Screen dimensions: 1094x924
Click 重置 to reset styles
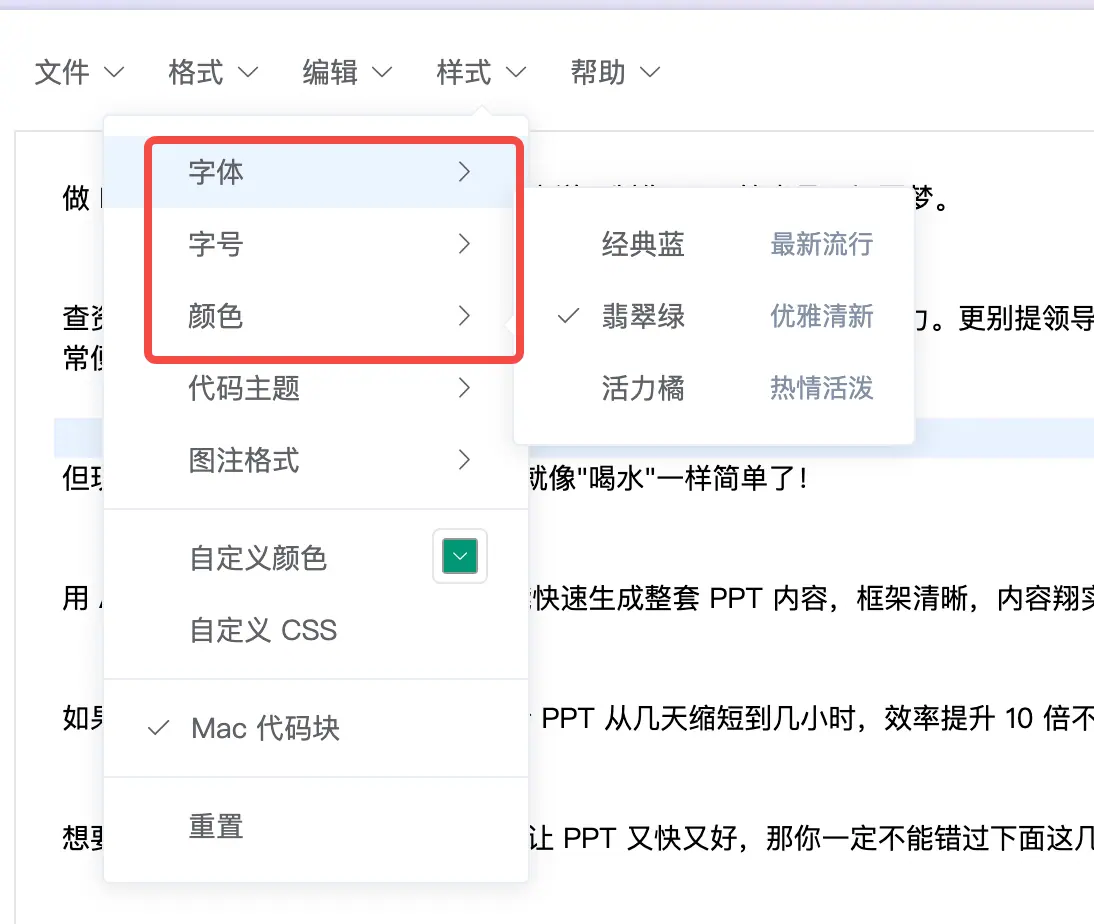[316, 826]
